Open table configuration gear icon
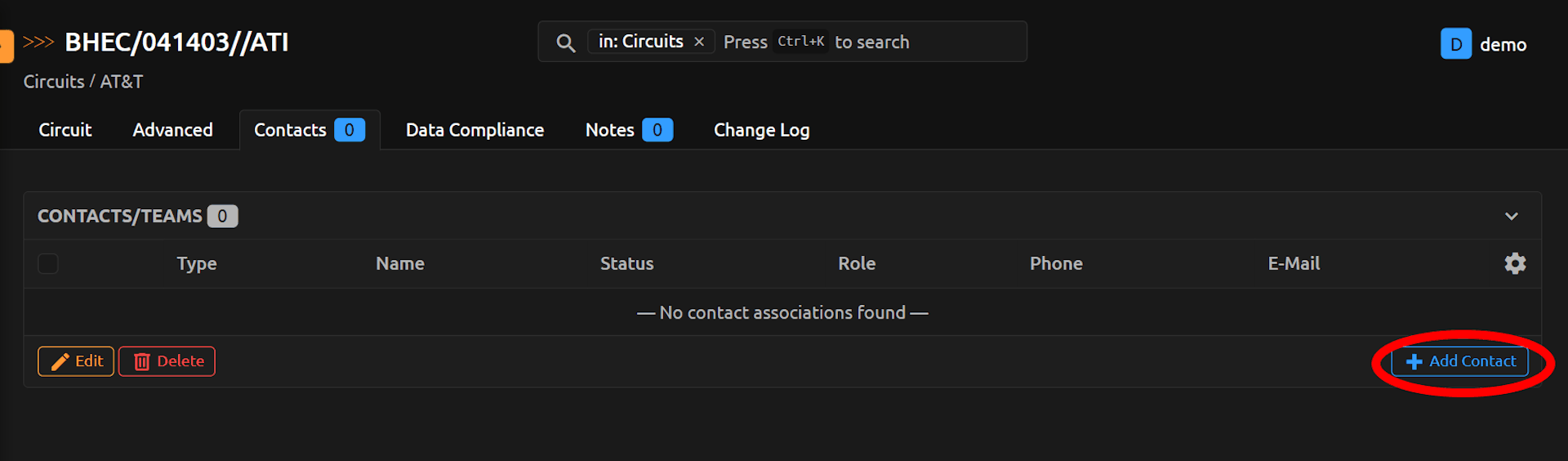Viewport: 1568px width, 461px height. pyautogui.click(x=1515, y=263)
